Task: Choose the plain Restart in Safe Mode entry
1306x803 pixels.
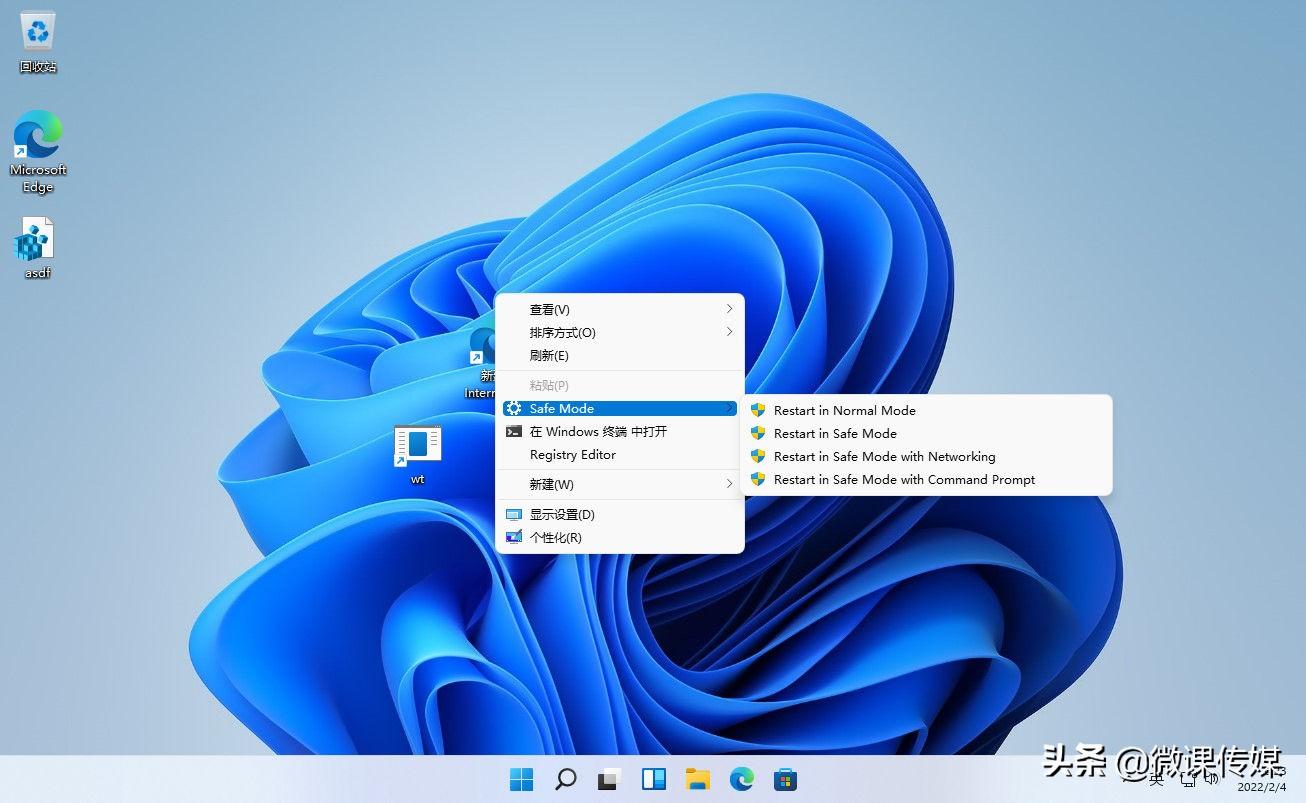Action: [x=928, y=433]
